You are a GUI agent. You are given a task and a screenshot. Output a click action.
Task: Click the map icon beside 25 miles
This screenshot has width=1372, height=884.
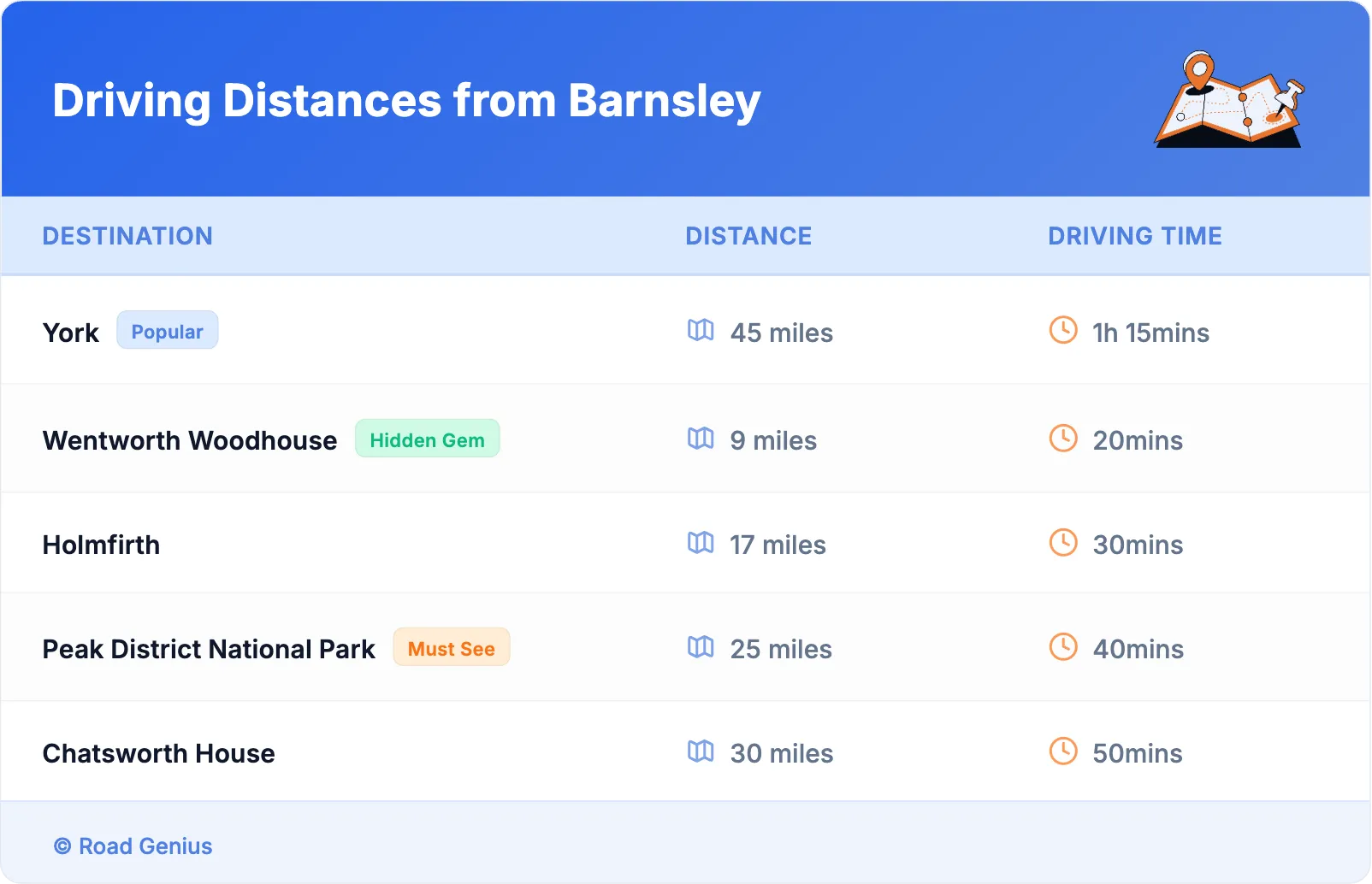[x=701, y=646]
